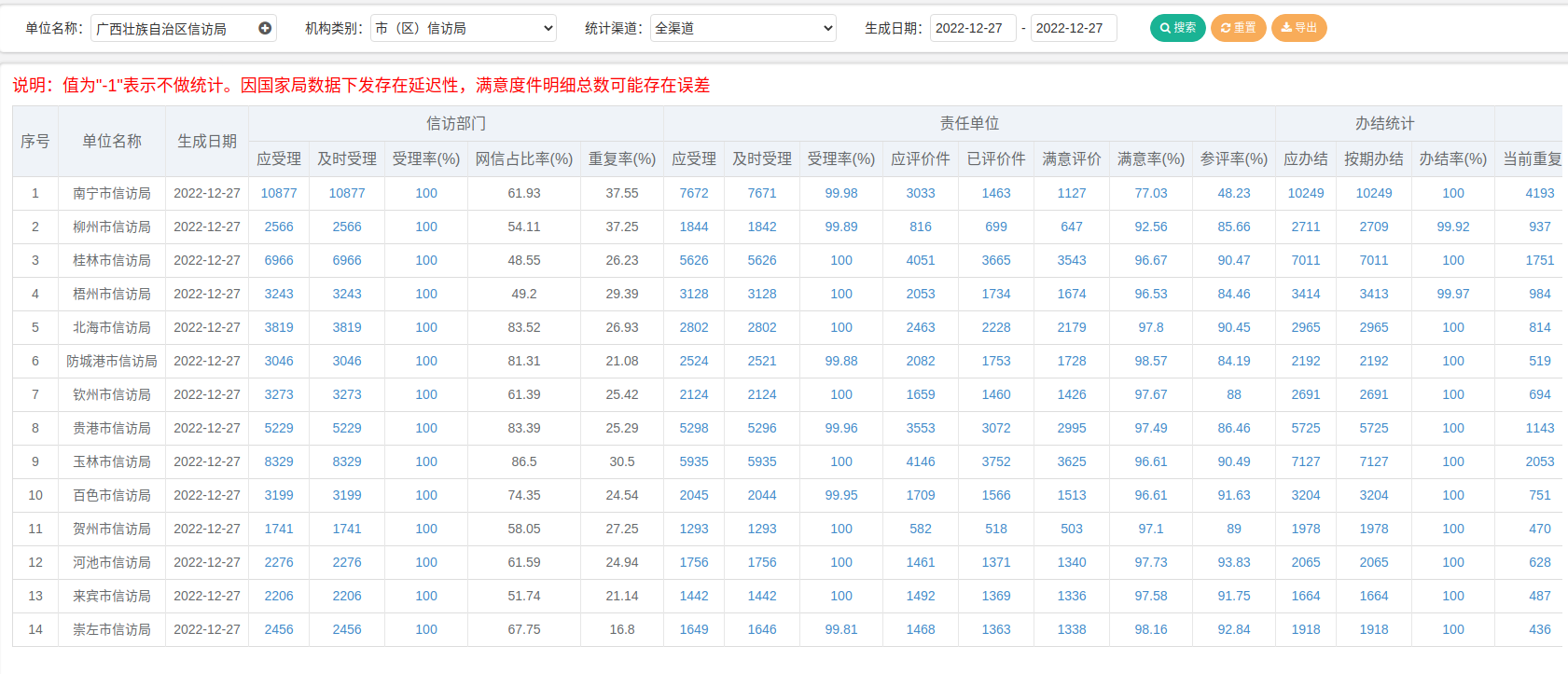Click 2463 in 北海市信访局 row

(x=921, y=327)
